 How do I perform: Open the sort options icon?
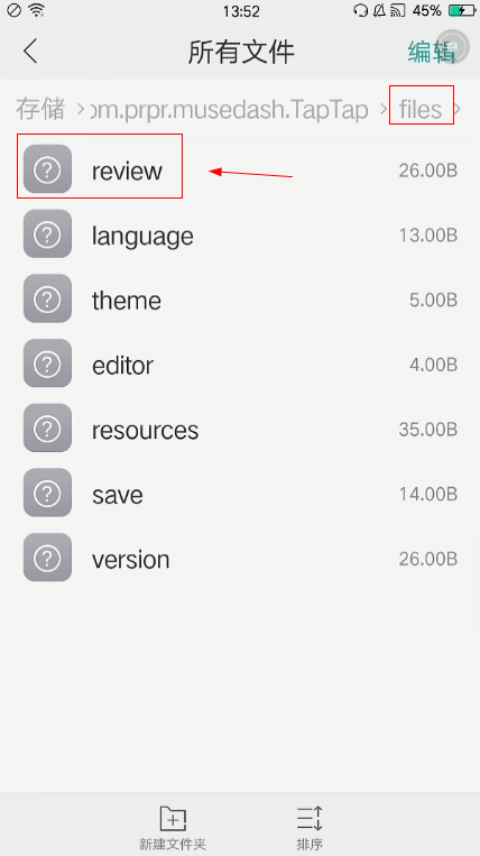coord(310,819)
